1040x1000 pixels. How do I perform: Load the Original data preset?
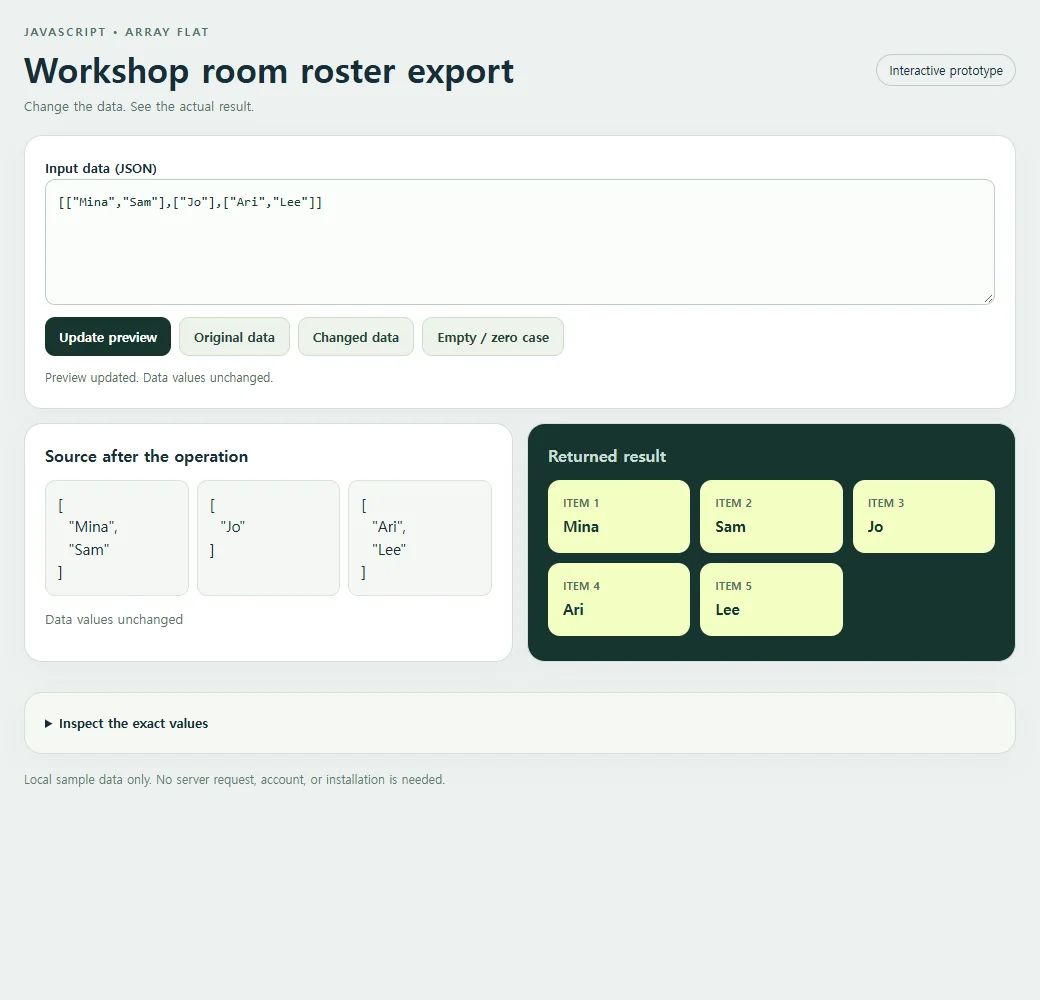[234, 337]
